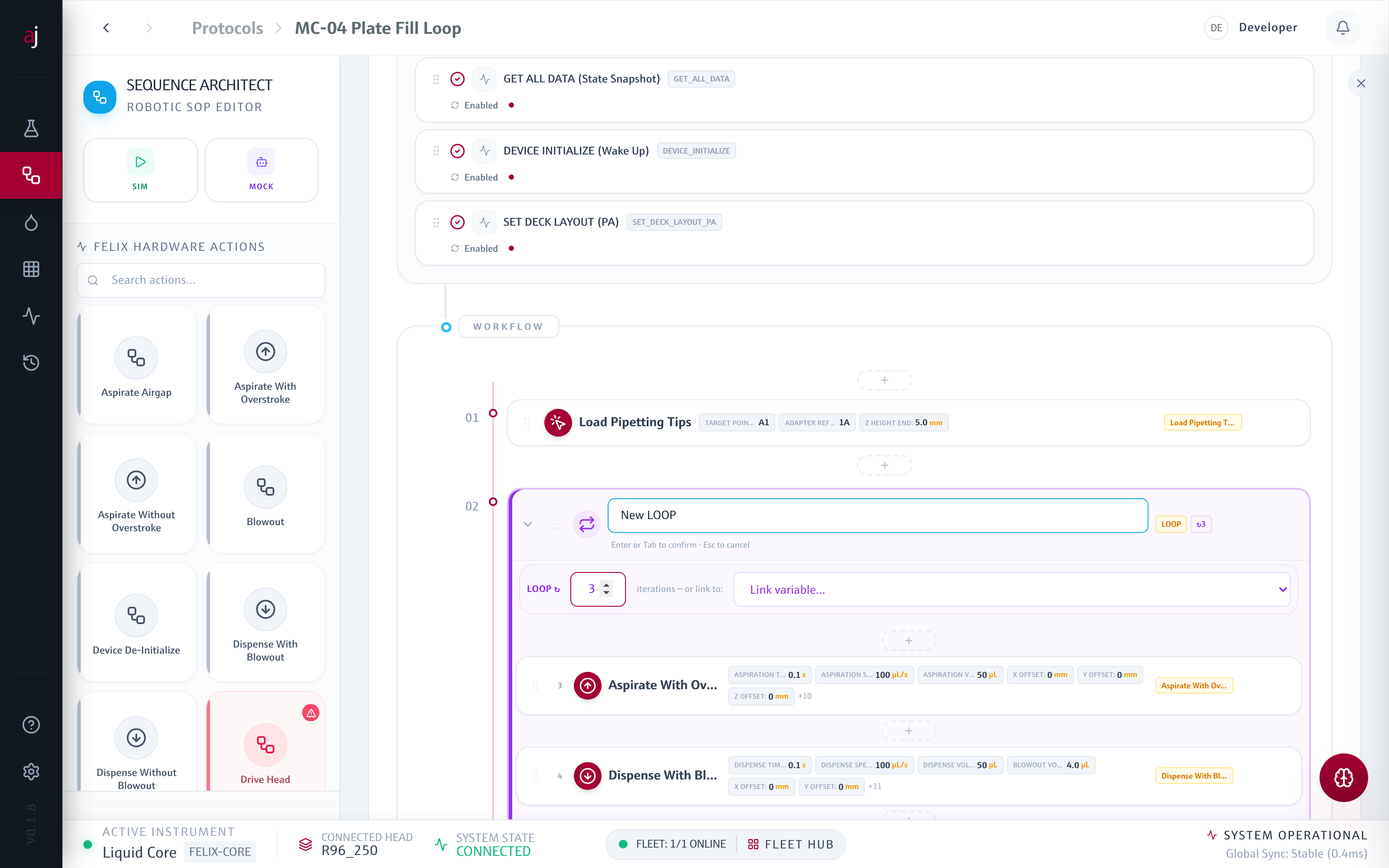The height and width of the screenshot is (868, 1389).
Task: Open the grid table sidebar icon
Action: click(x=31, y=269)
